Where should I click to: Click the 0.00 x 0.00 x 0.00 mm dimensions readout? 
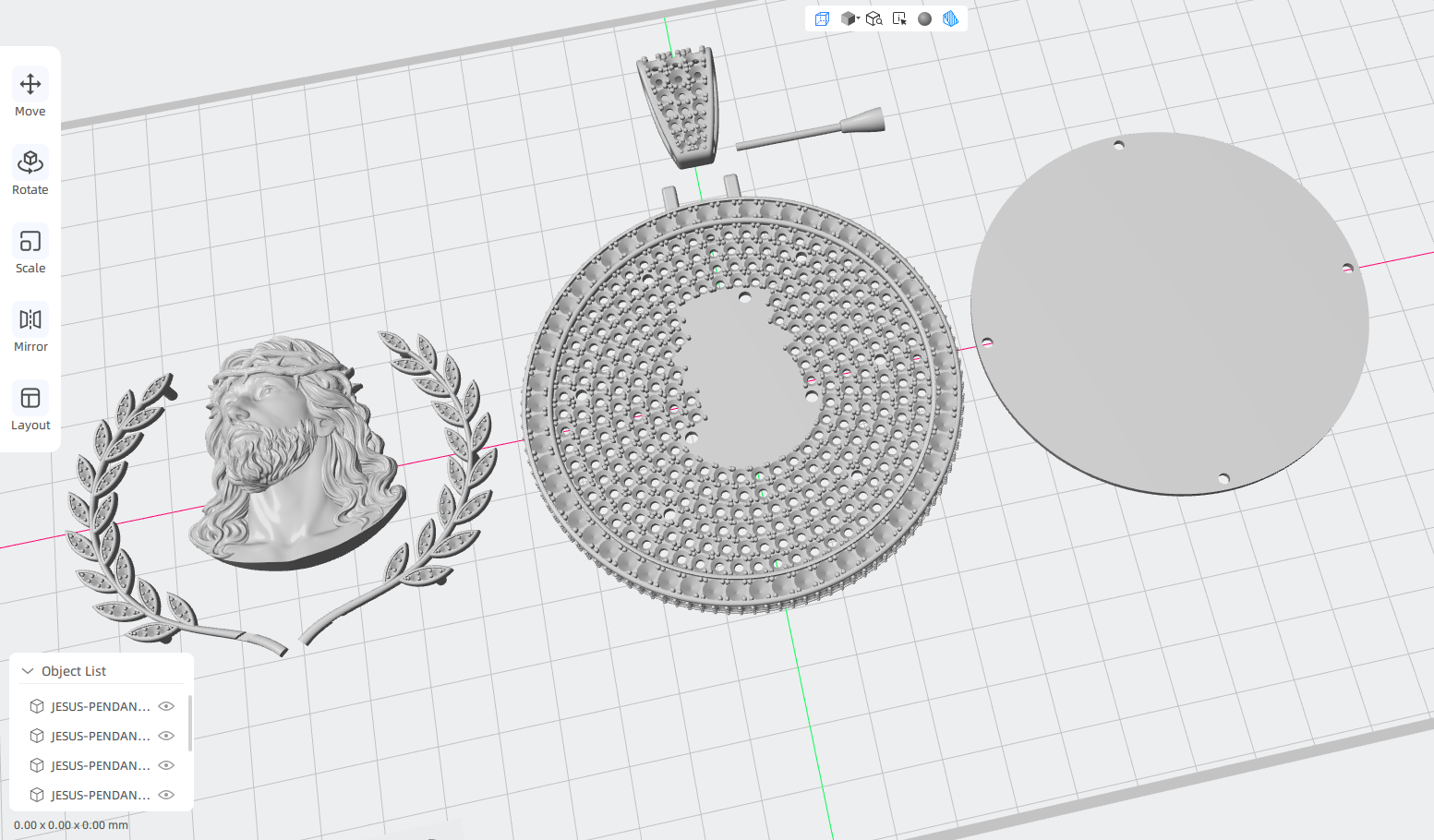tap(71, 825)
